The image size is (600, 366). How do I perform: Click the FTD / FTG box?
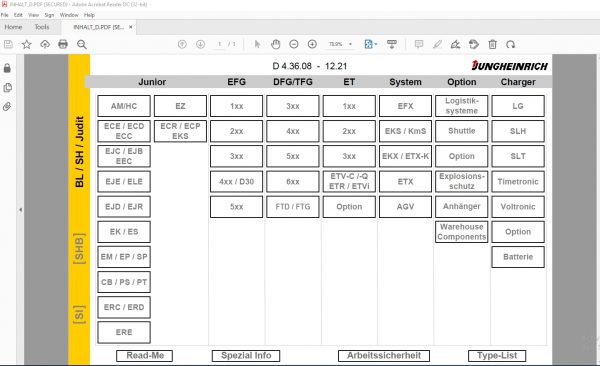pyautogui.click(x=293, y=207)
